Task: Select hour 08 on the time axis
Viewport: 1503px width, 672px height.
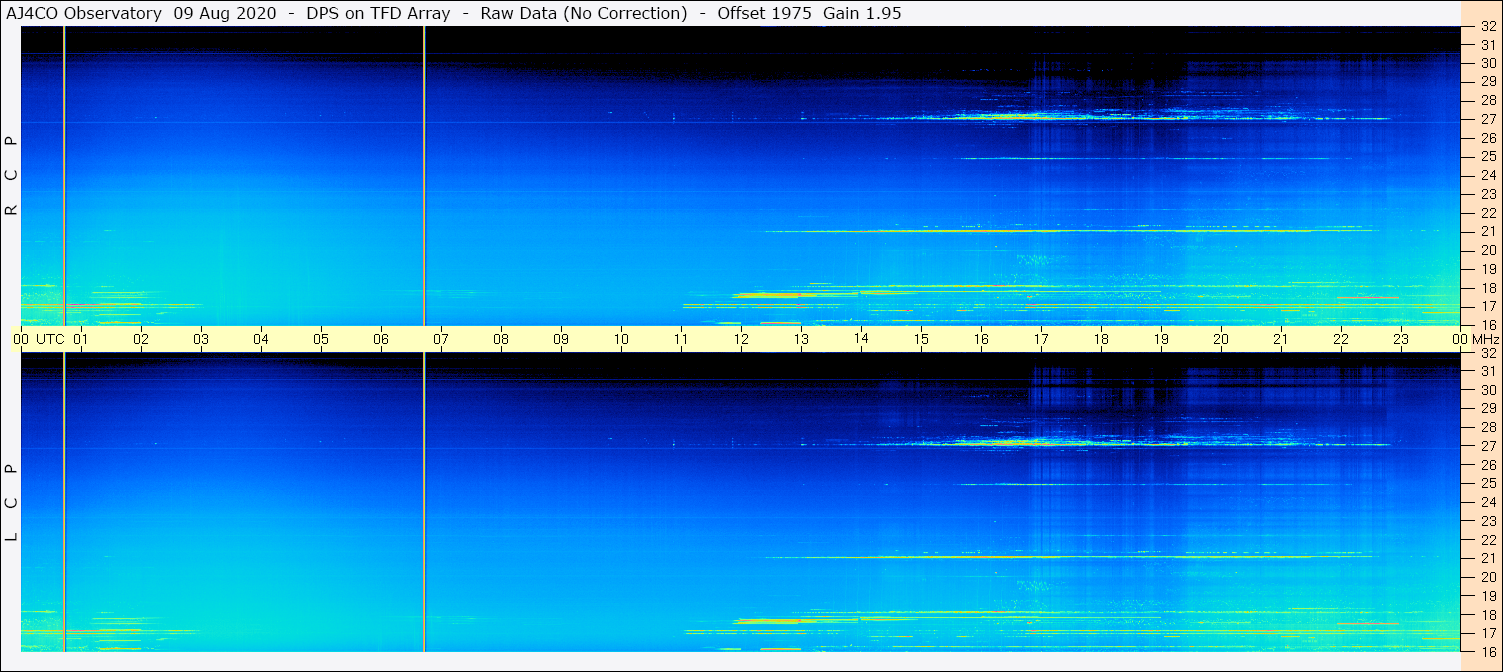Action: coord(501,339)
